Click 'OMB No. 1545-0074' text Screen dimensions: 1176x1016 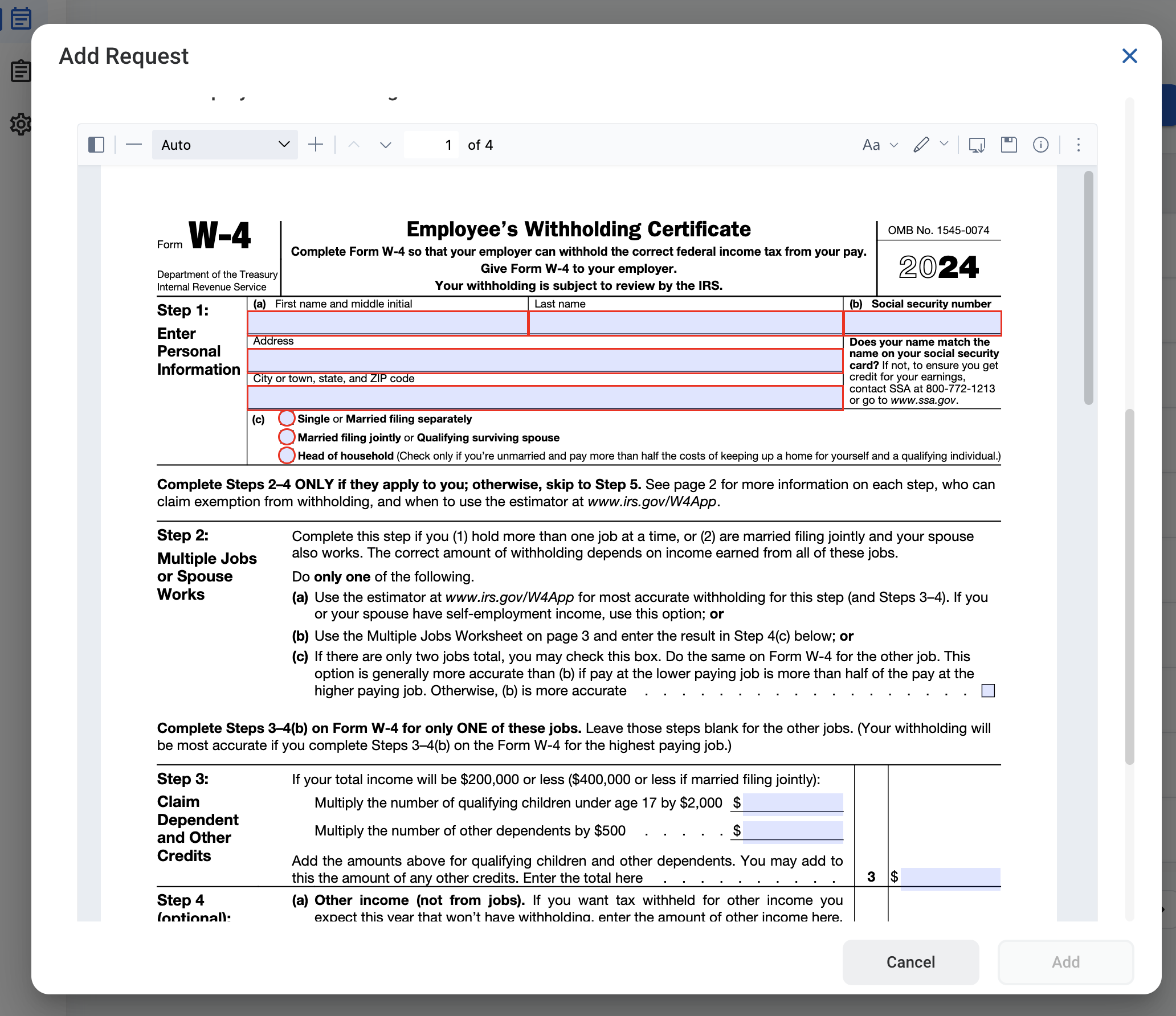(x=938, y=230)
